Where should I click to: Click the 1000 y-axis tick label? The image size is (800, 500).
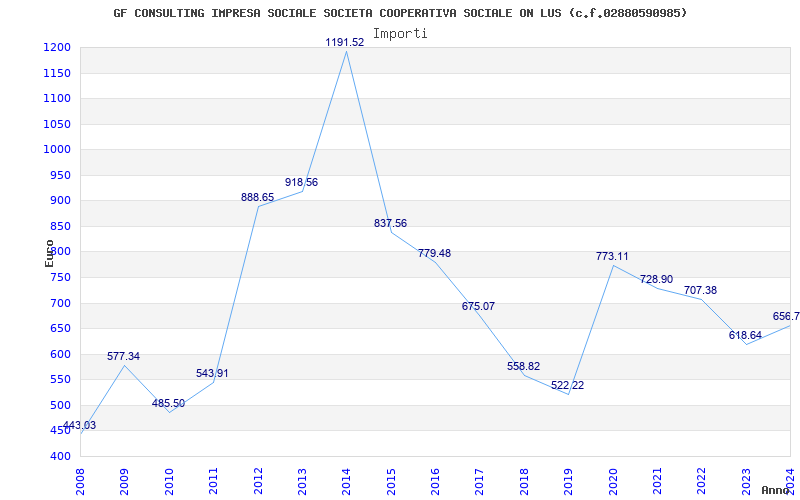[57, 149]
